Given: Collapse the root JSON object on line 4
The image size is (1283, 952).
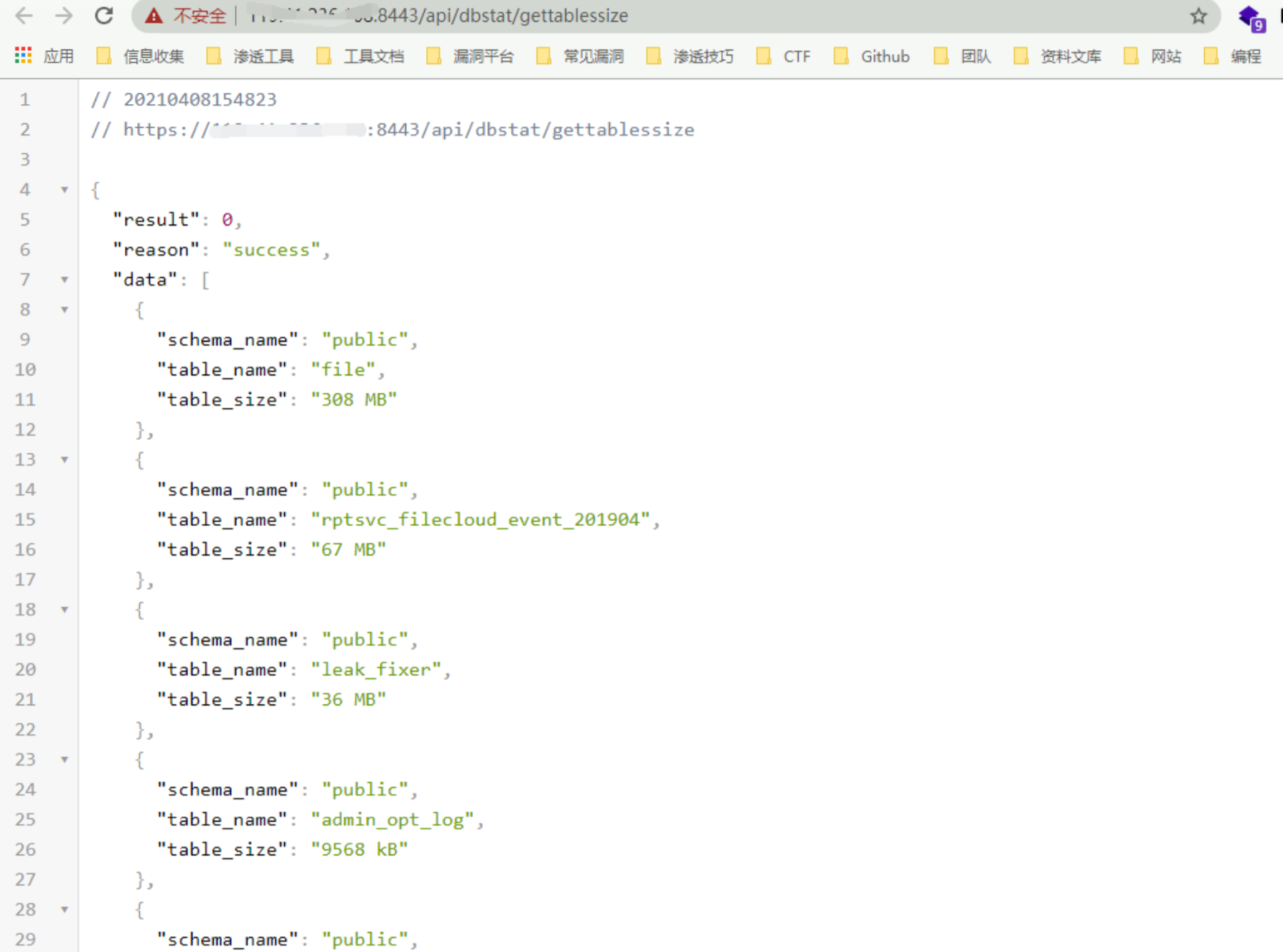Looking at the screenshot, I should [65, 190].
